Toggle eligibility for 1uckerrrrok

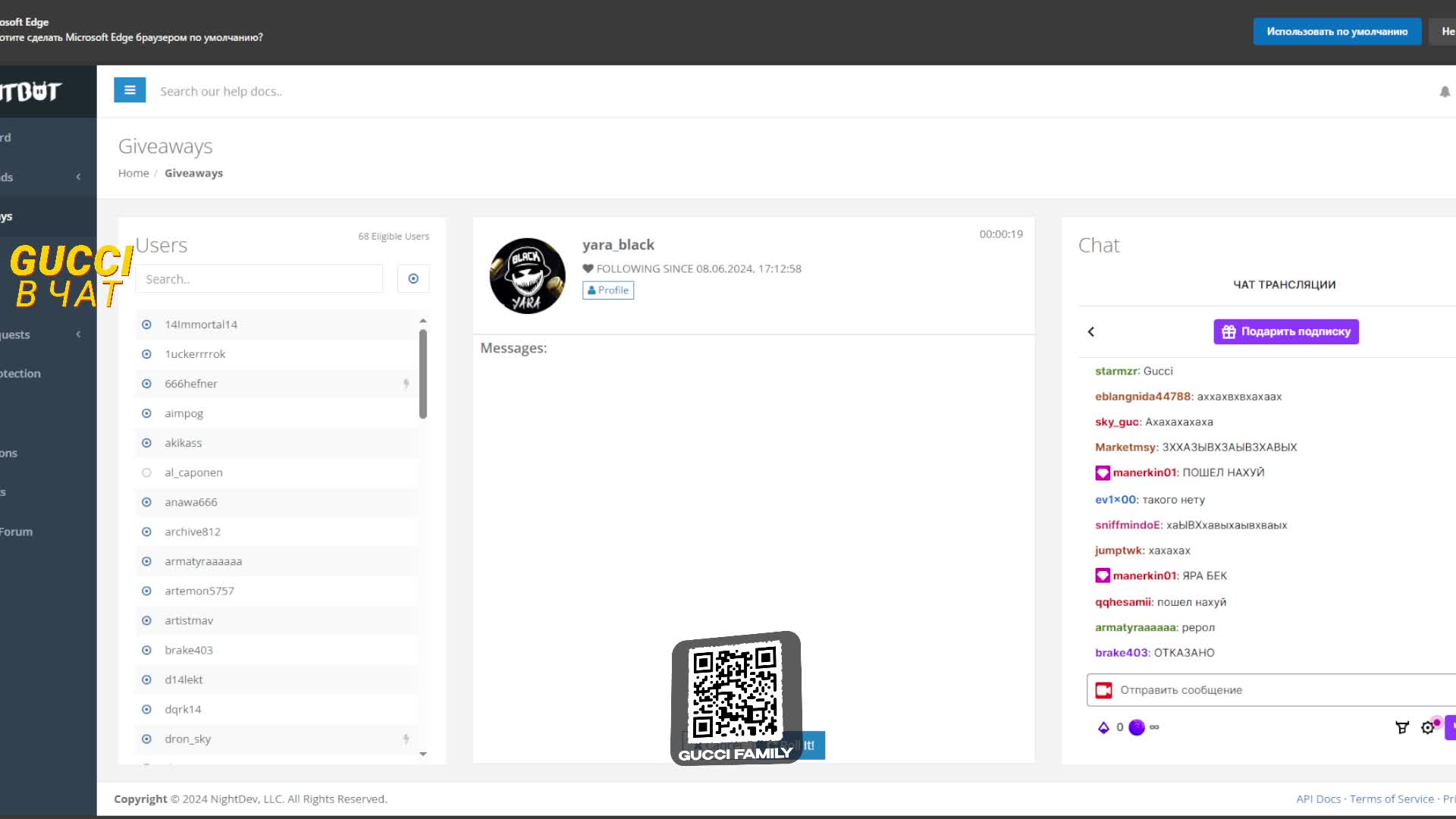146,354
